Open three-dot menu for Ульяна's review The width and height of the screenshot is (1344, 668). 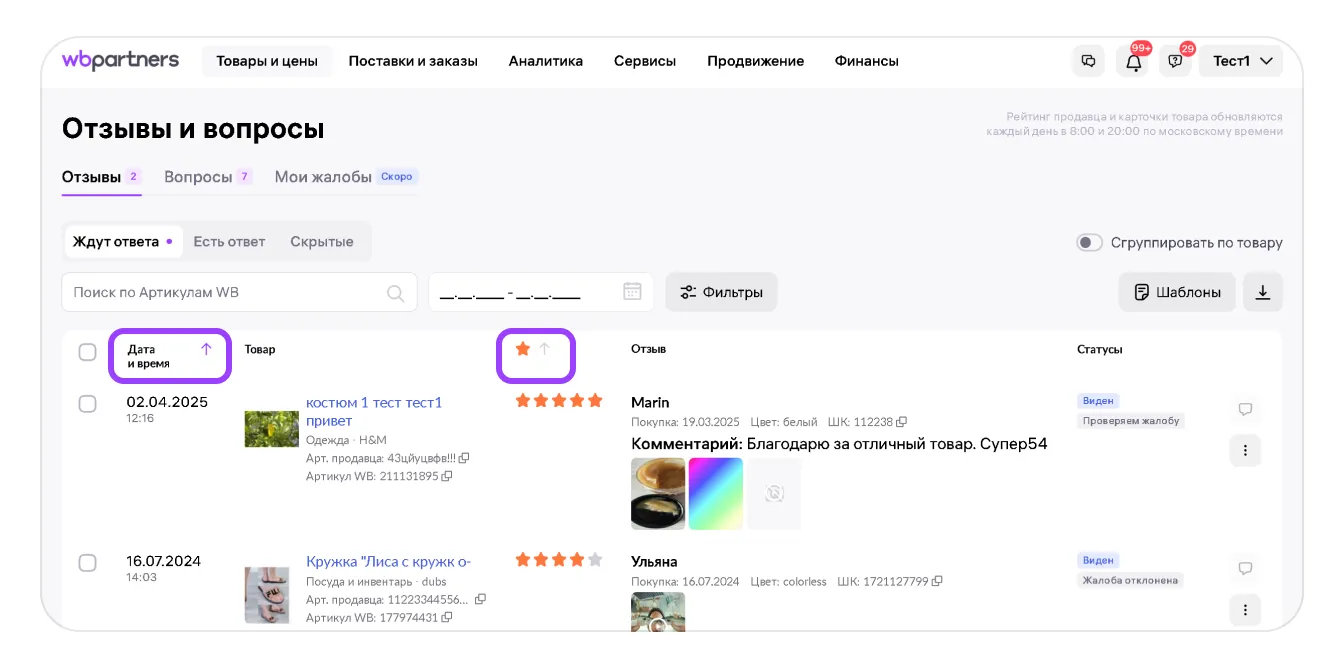pyautogui.click(x=1245, y=609)
